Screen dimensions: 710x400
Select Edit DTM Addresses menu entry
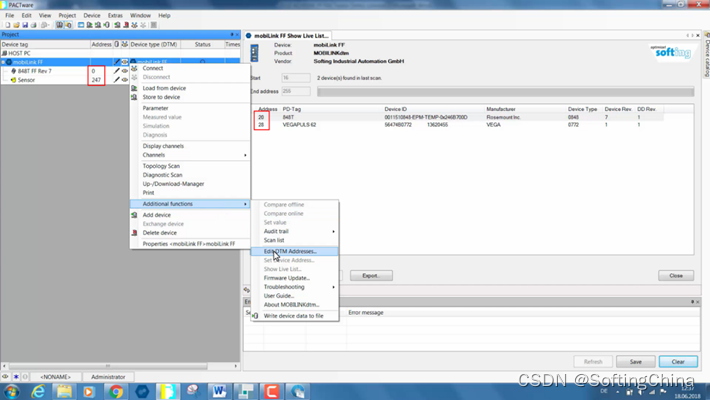coord(290,251)
